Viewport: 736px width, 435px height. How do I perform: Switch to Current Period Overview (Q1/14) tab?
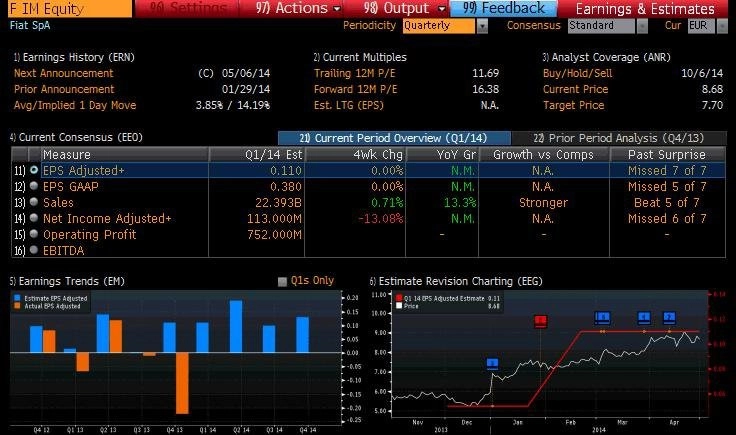pos(394,138)
